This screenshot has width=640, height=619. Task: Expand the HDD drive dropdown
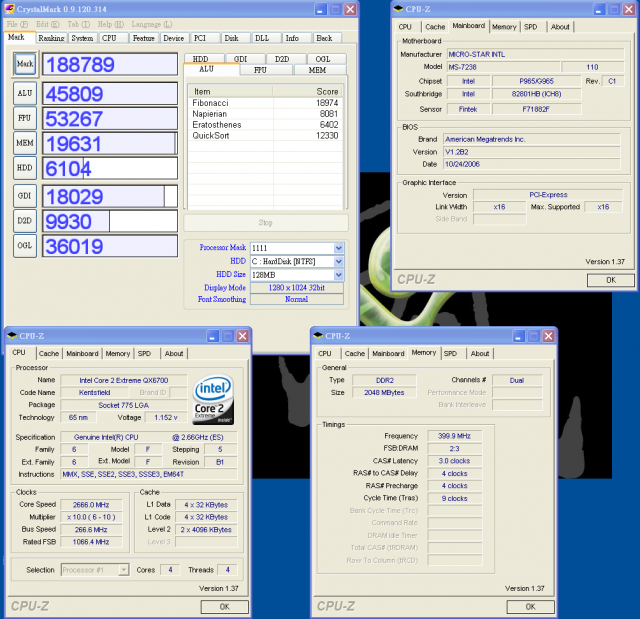coord(338,262)
